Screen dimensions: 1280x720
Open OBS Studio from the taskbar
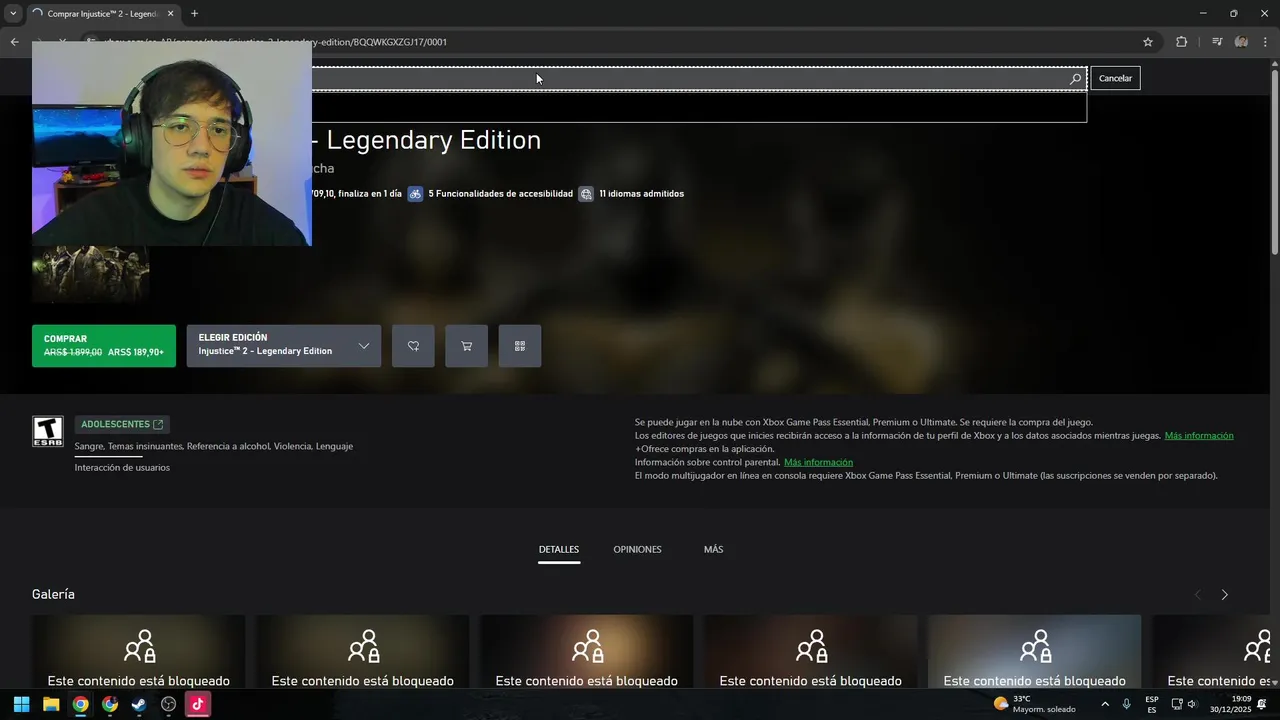168,704
